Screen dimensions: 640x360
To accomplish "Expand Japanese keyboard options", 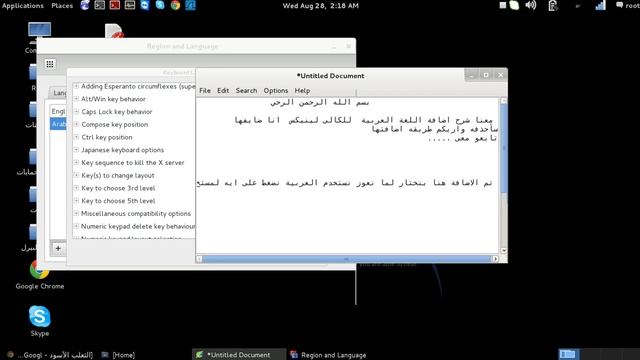I will (x=76, y=150).
